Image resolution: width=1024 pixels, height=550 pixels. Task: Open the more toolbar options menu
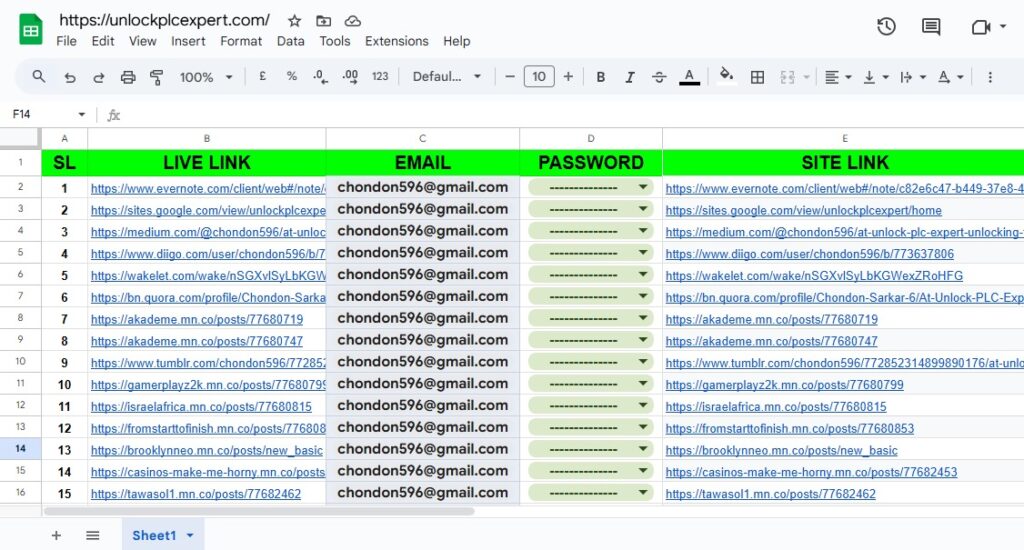990,77
